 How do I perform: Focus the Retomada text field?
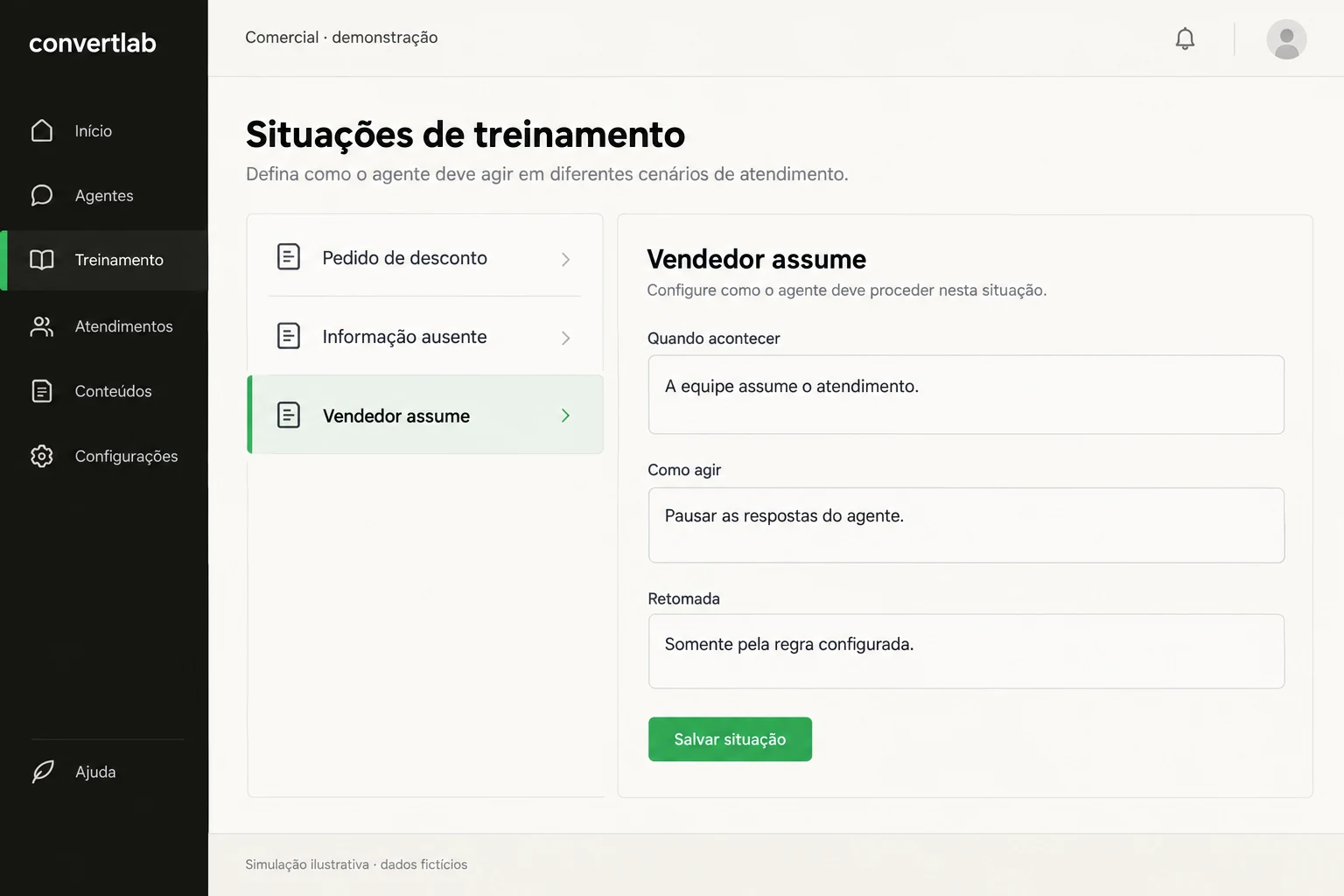[x=966, y=651]
